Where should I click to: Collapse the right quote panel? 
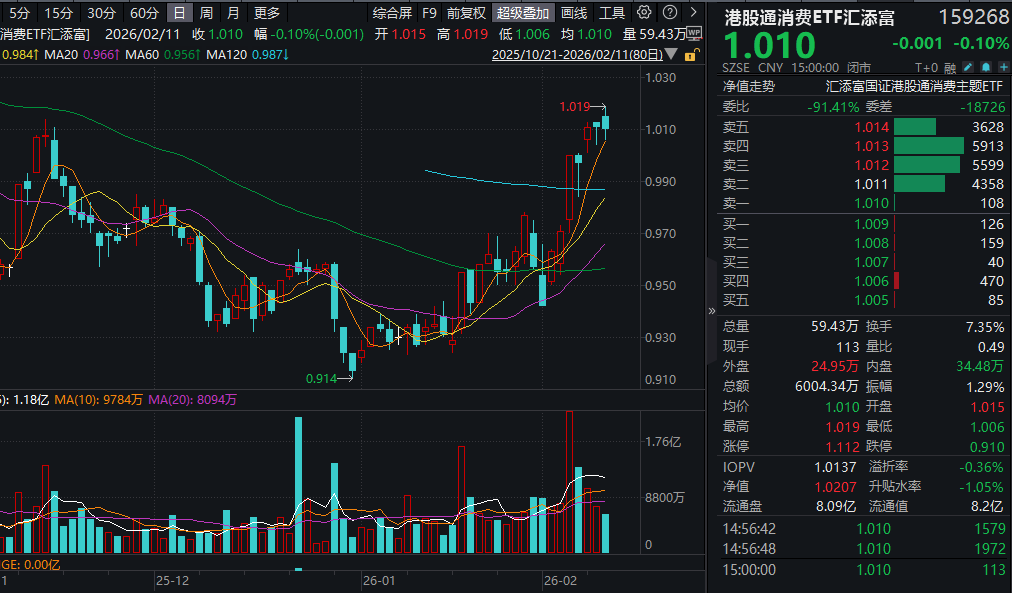coord(712,310)
